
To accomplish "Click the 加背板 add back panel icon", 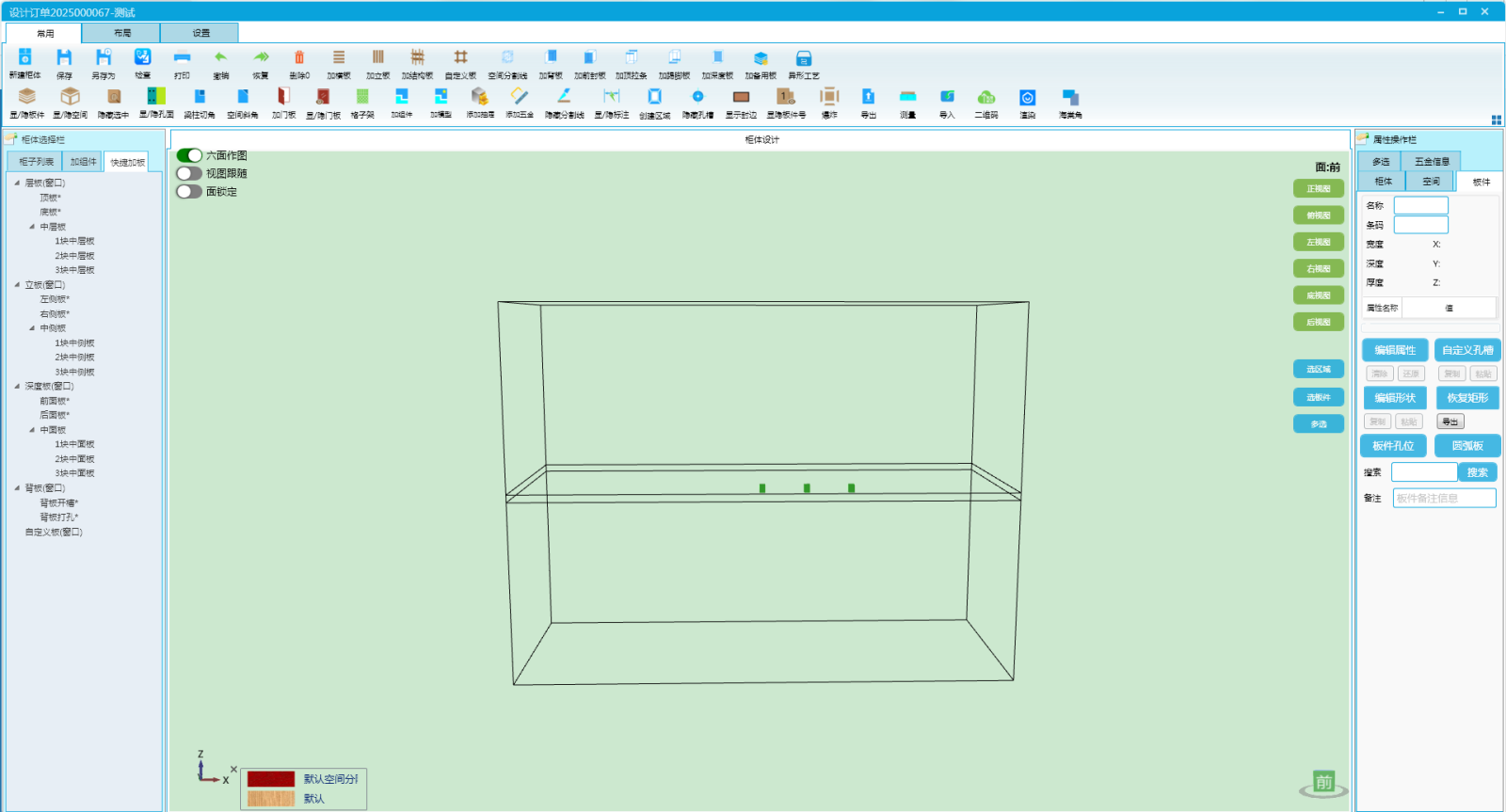I will [551, 58].
